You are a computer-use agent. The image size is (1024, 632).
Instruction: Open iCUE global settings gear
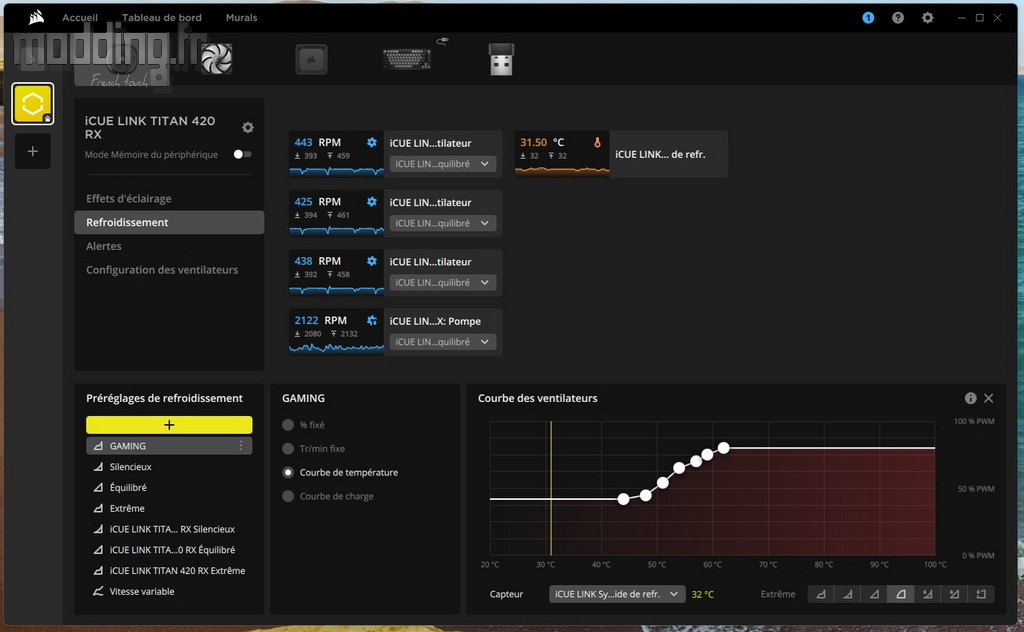[927, 18]
